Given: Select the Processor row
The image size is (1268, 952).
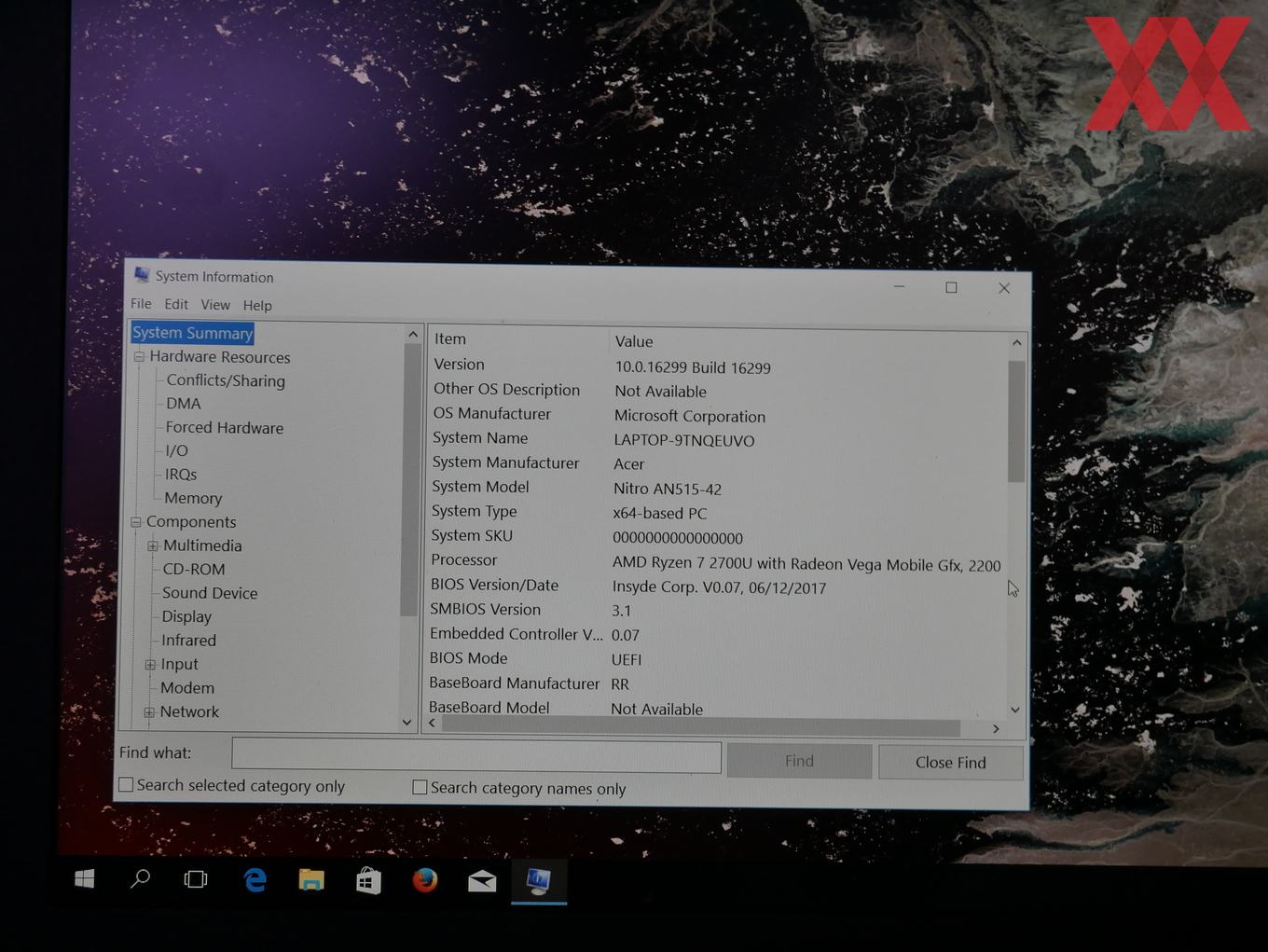Looking at the screenshot, I should coord(715,562).
